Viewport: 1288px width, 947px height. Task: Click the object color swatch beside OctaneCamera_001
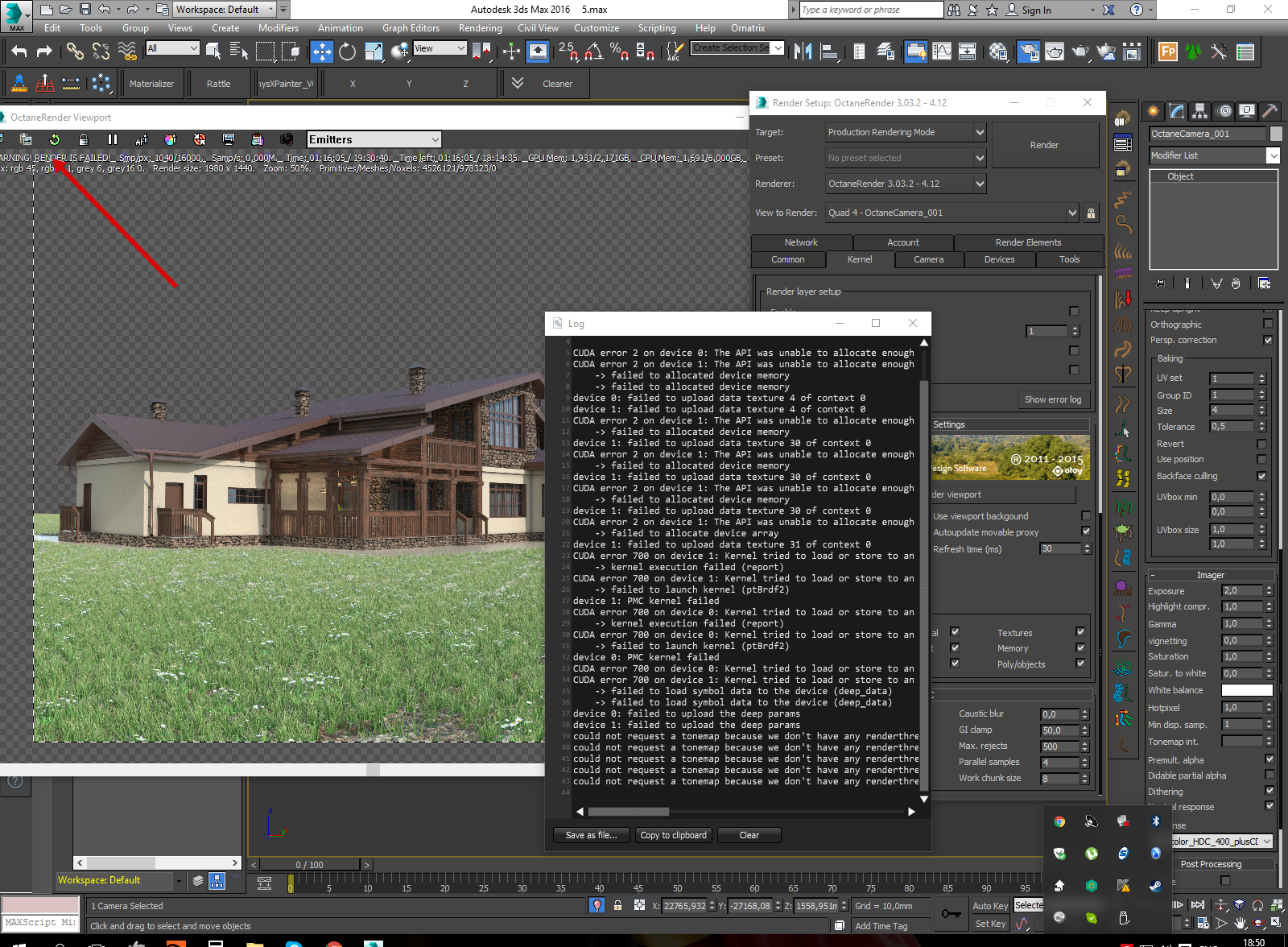point(1276,134)
